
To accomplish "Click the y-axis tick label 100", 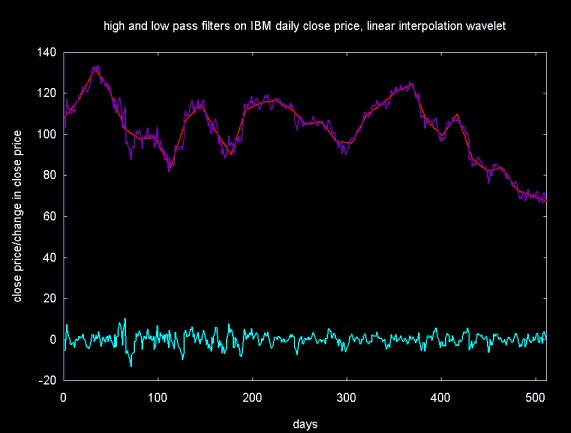I will [x=47, y=134].
